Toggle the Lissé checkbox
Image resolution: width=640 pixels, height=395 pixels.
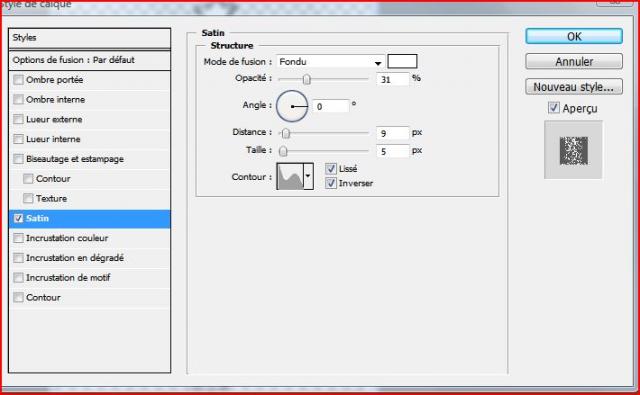331,169
